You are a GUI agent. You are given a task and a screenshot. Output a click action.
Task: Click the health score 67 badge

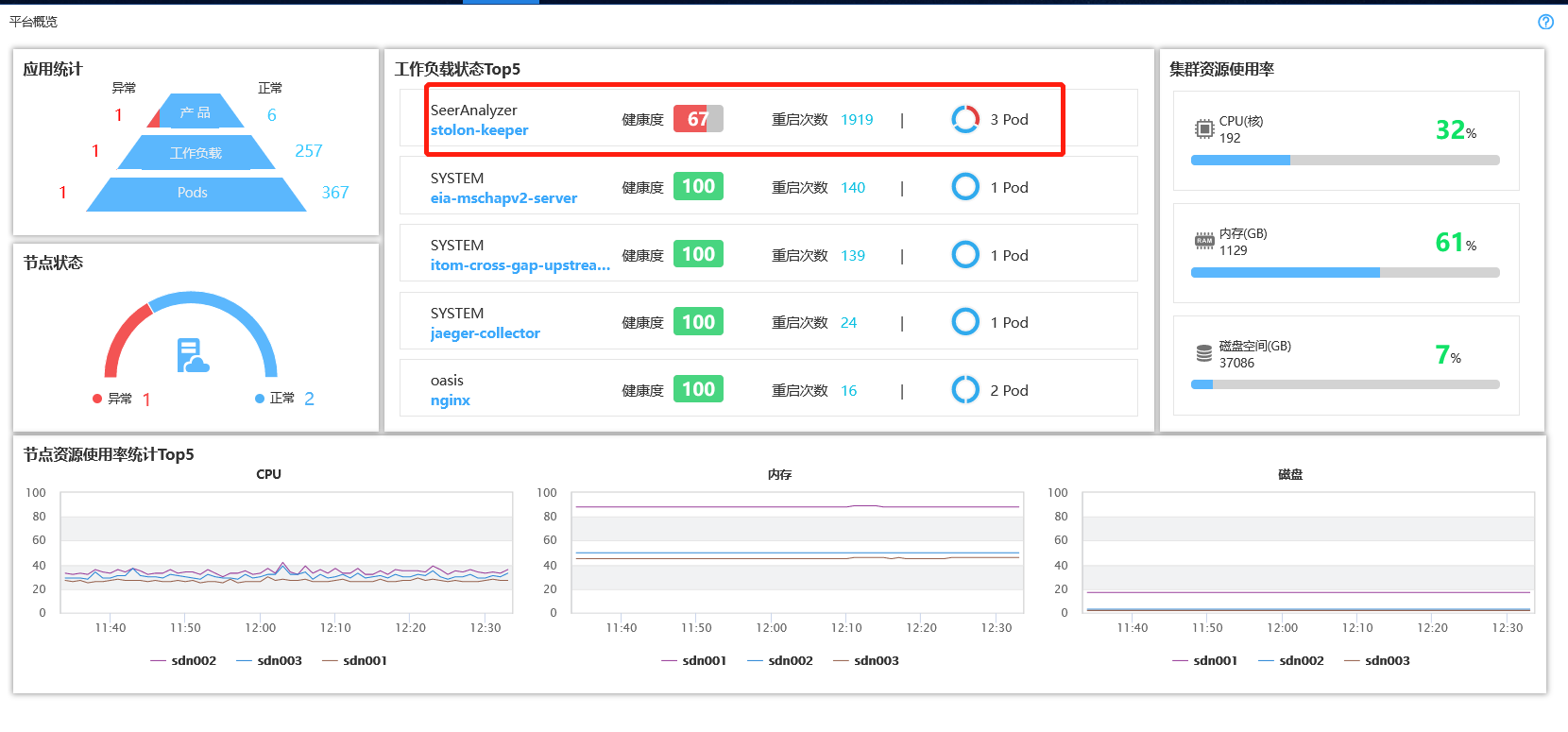pos(698,119)
